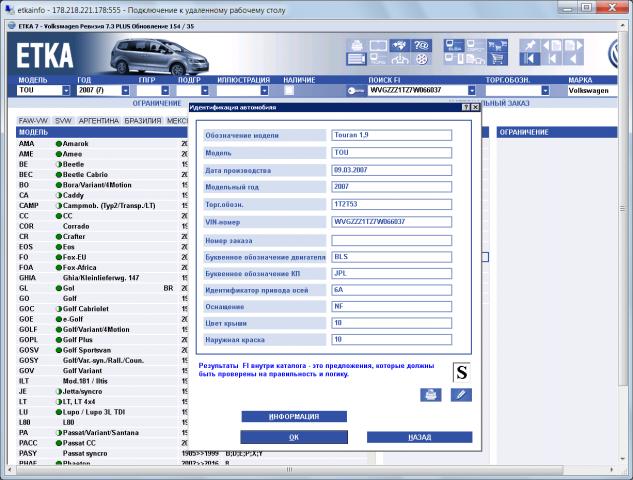Go to the previous page arrow icon

[x=552, y=46]
